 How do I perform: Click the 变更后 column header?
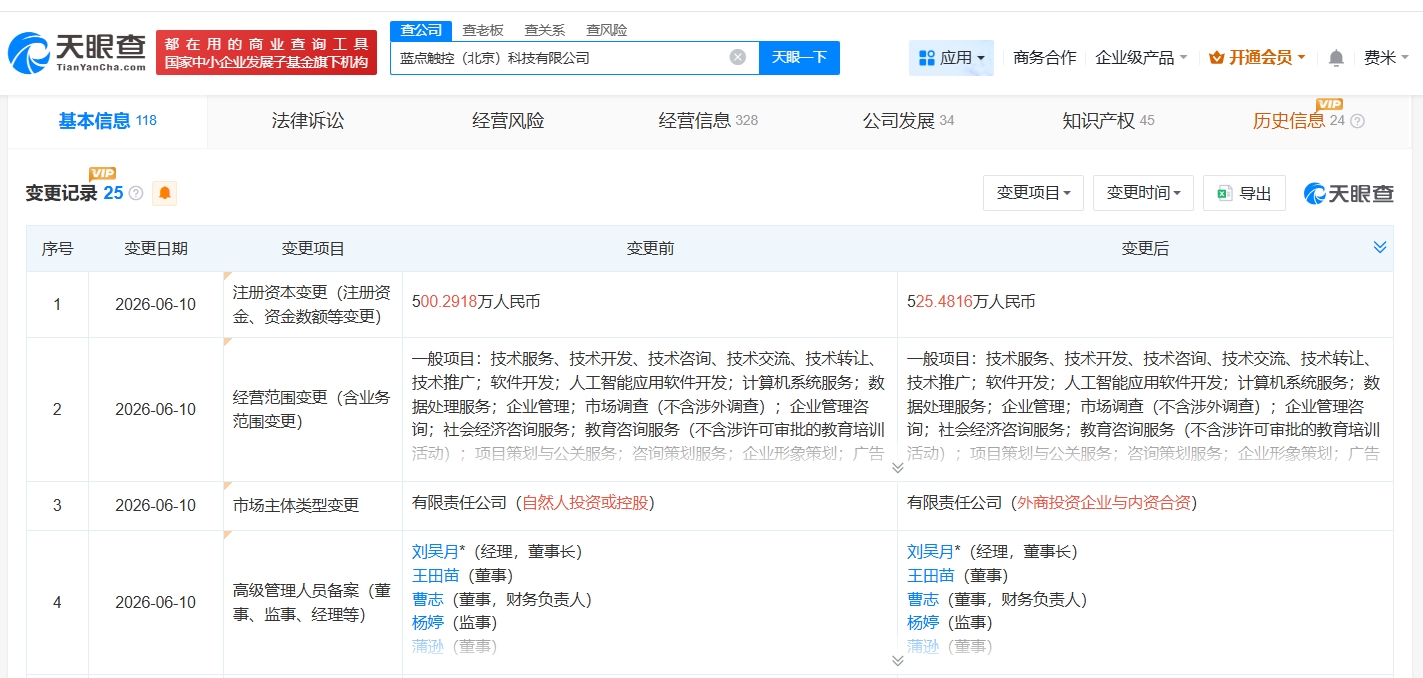pos(1145,249)
